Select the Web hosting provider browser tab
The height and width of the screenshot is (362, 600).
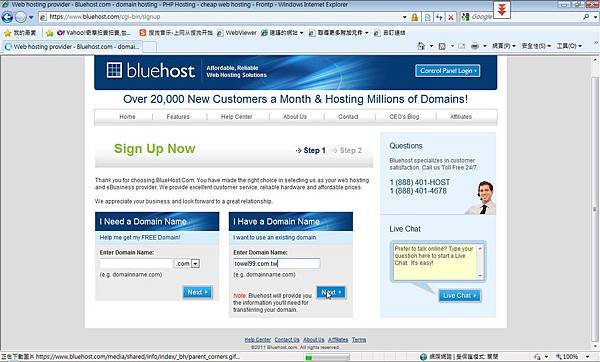(72, 47)
